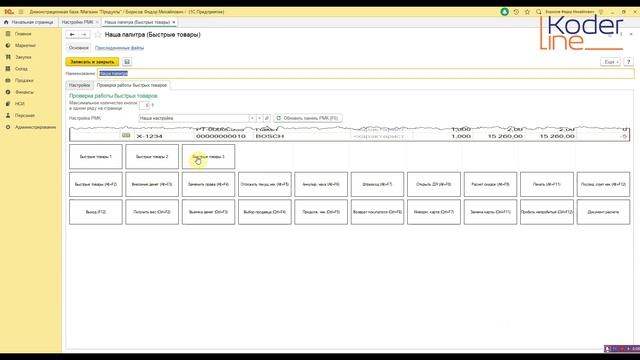This screenshot has height=360, width=640.
Task: Open the main menu hamburger icon
Action: pos(21,12)
